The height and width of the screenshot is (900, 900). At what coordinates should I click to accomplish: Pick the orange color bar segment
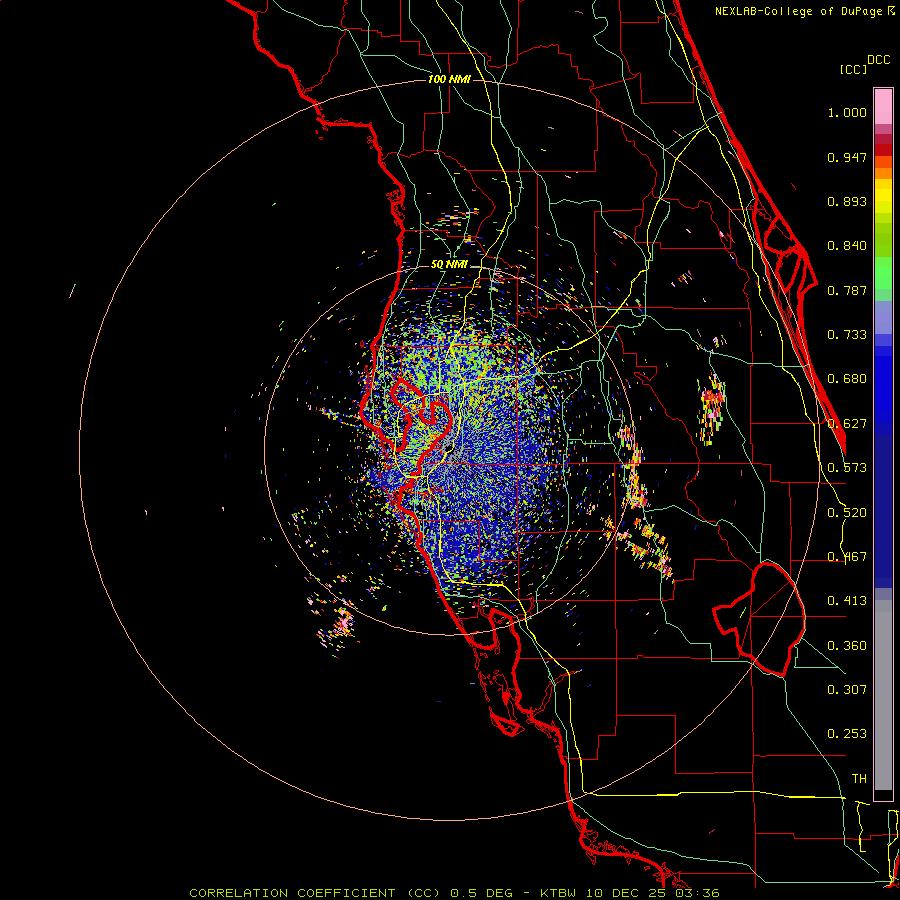point(883,173)
